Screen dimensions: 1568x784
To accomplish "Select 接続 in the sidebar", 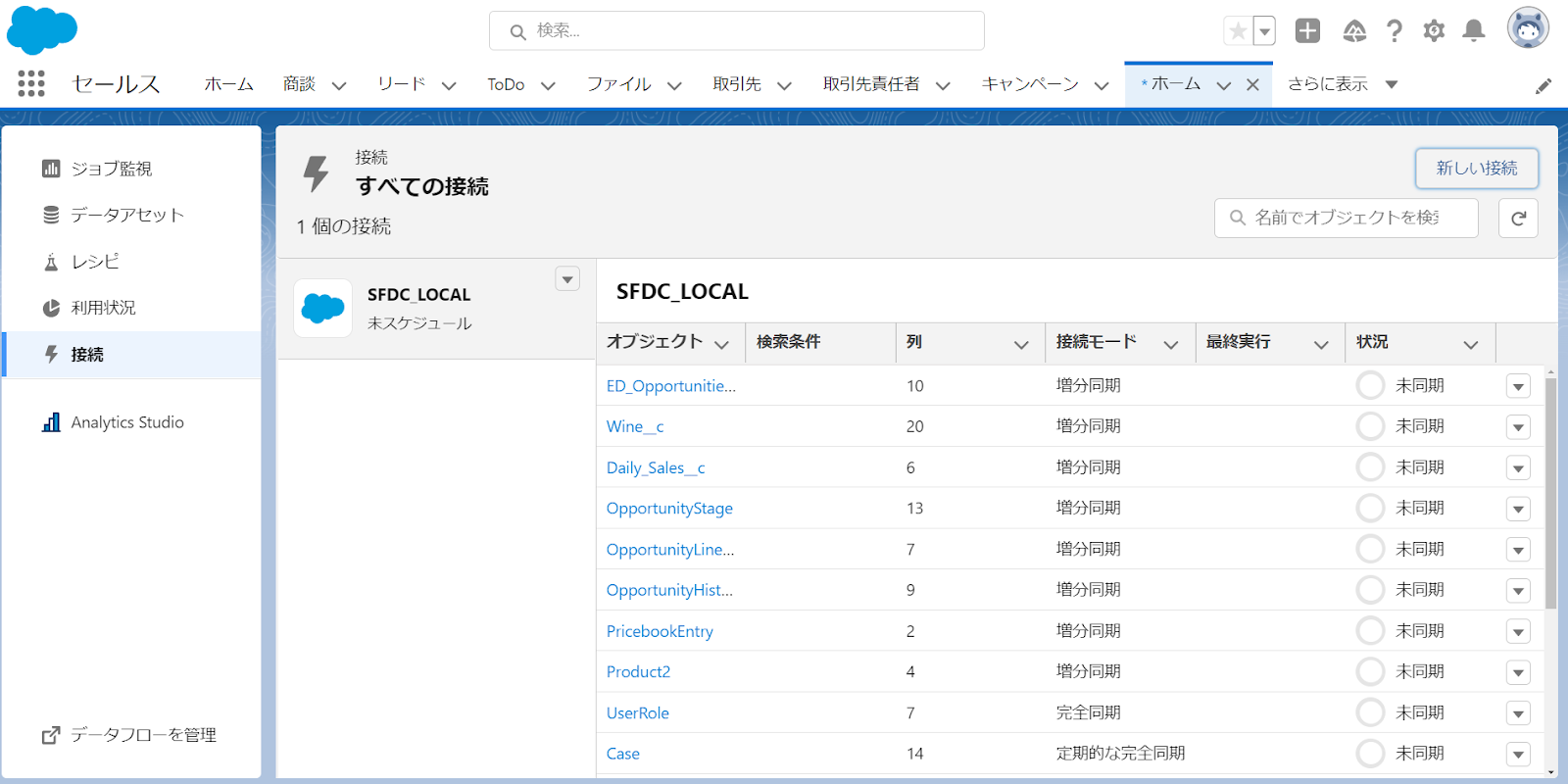I will 132,355.
